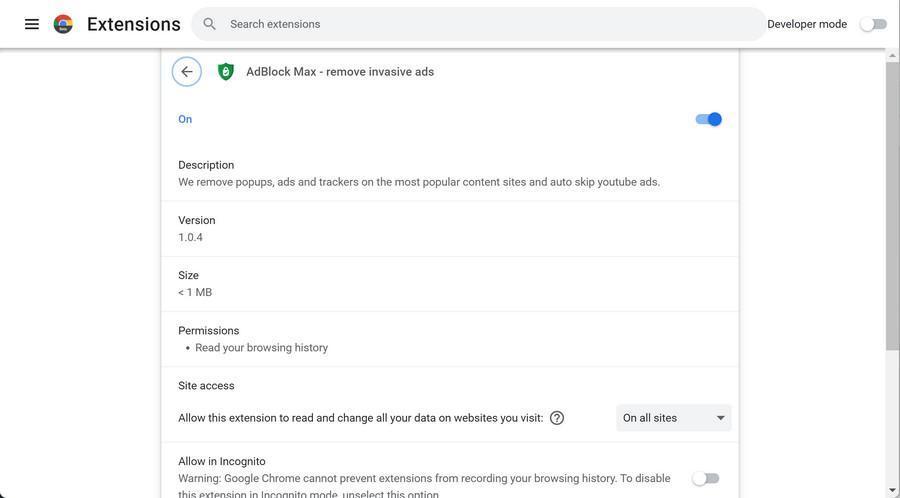
Task: Open the hamburger main menu
Action: [x=32, y=24]
